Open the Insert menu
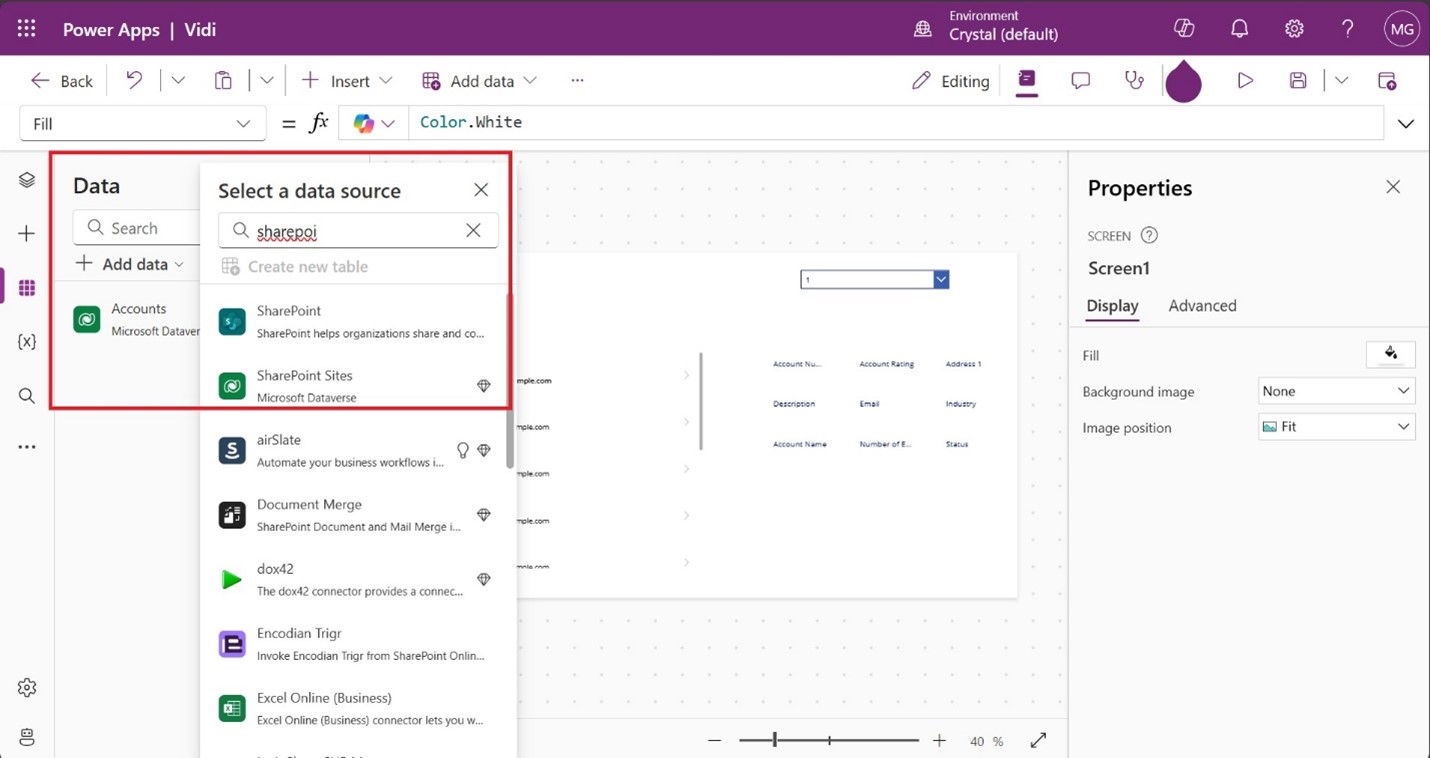1430x758 pixels. click(347, 81)
